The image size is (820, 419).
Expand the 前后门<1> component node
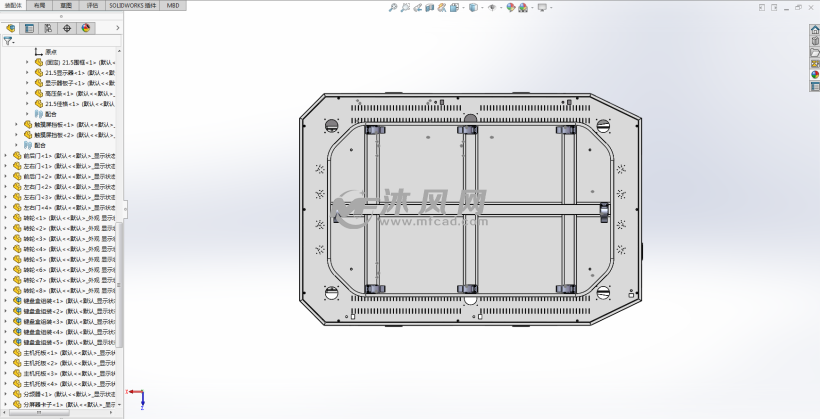(6, 155)
